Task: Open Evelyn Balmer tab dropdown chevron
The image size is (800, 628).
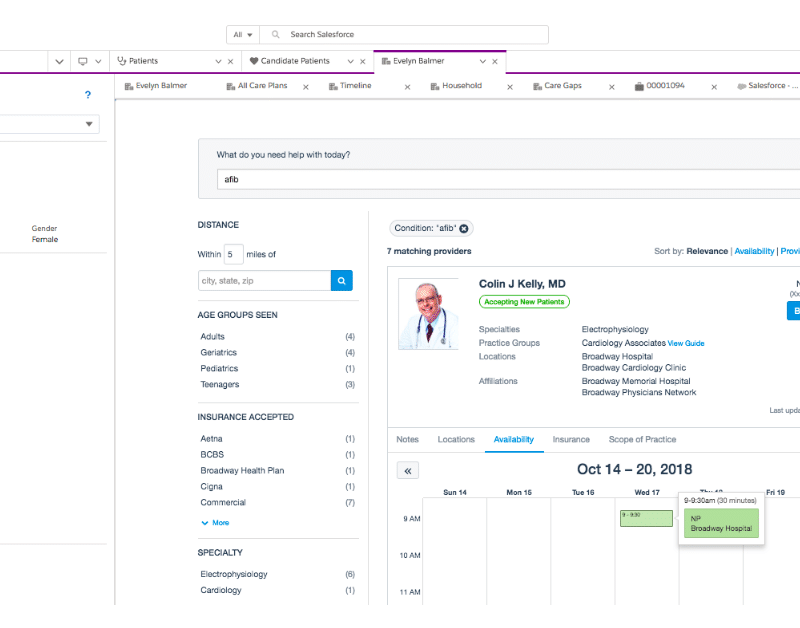Action: 482,61
